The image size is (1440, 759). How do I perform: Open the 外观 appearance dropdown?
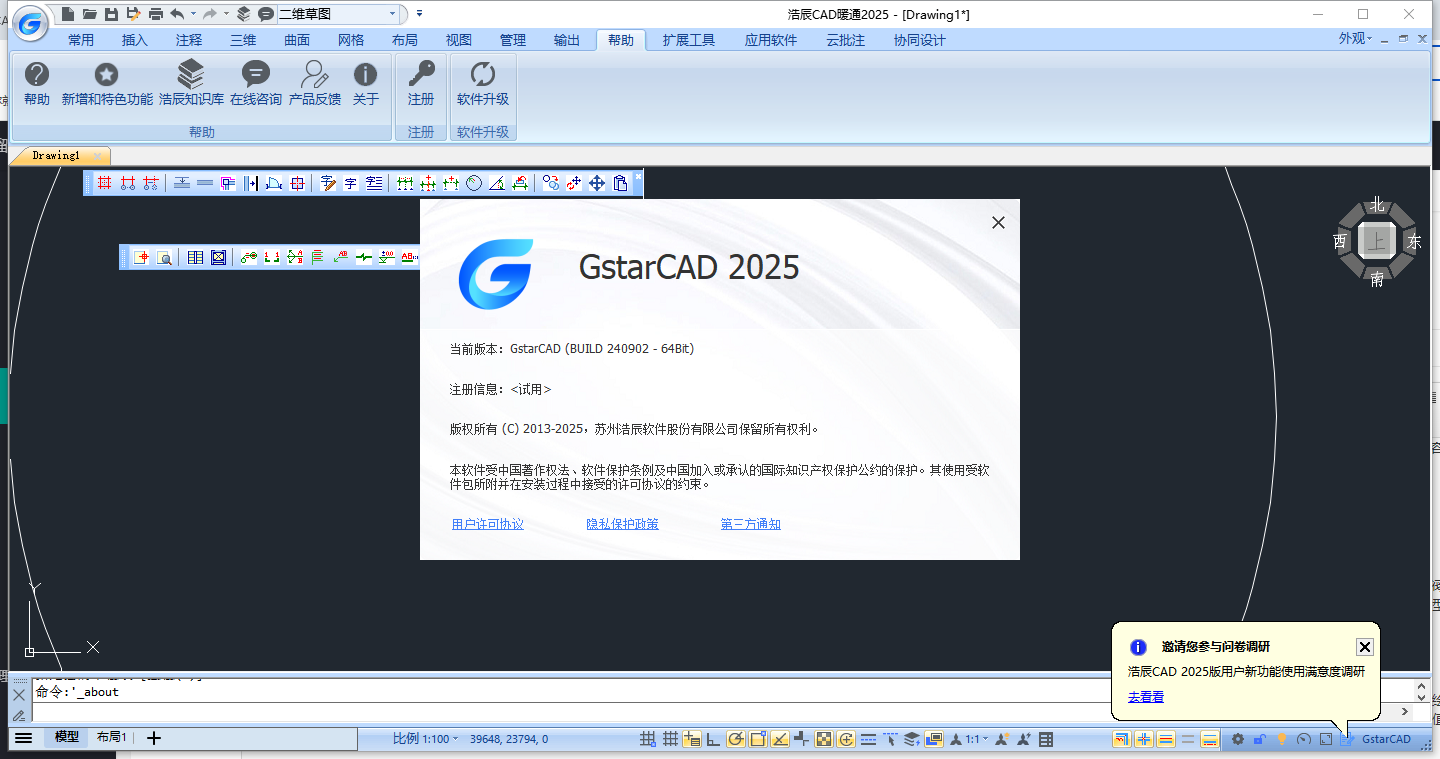[1356, 39]
